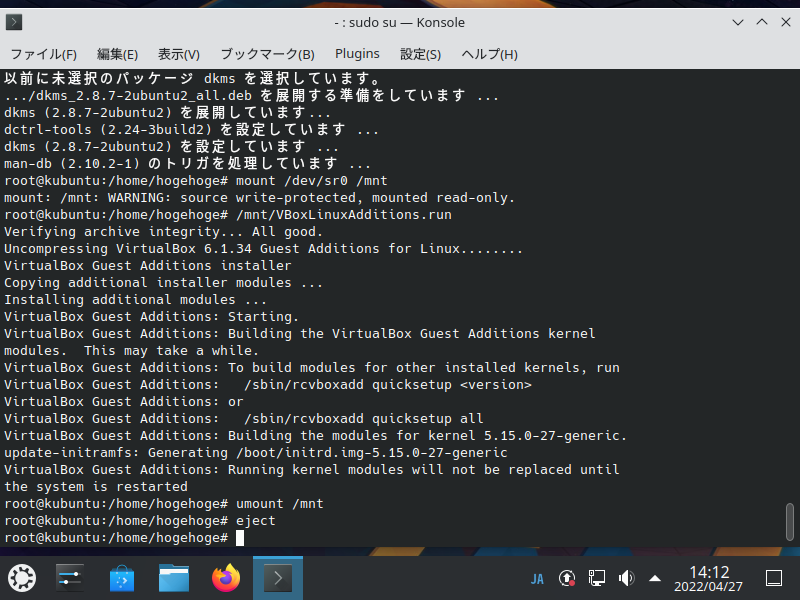Viewport: 800px width, 600px height.
Task: Open the ヘルプ(H) menu
Action: coord(489,54)
